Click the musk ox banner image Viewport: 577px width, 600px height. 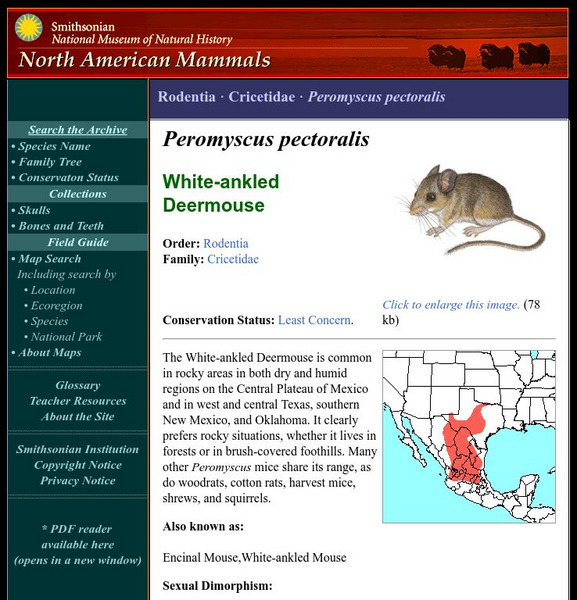[489, 57]
